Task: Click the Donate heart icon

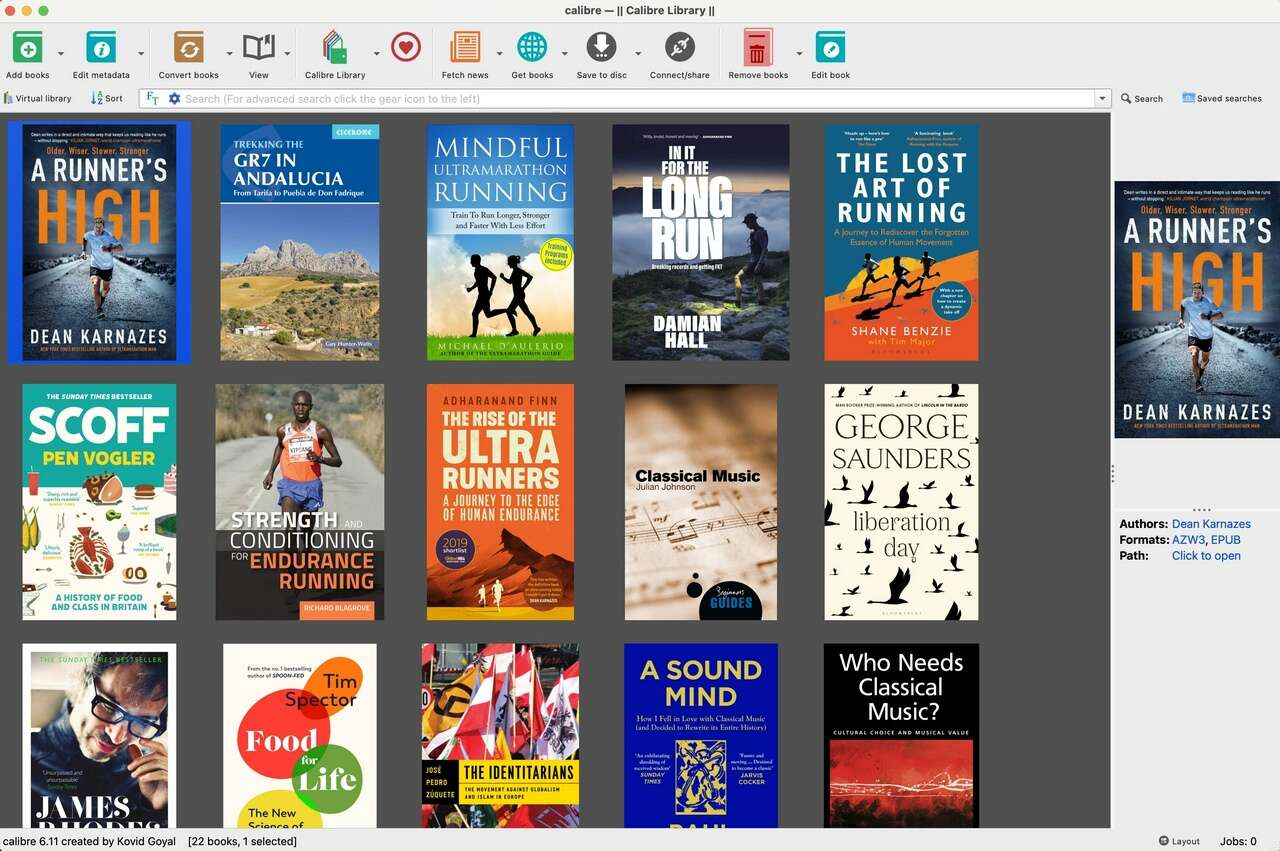Action: click(x=406, y=47)
